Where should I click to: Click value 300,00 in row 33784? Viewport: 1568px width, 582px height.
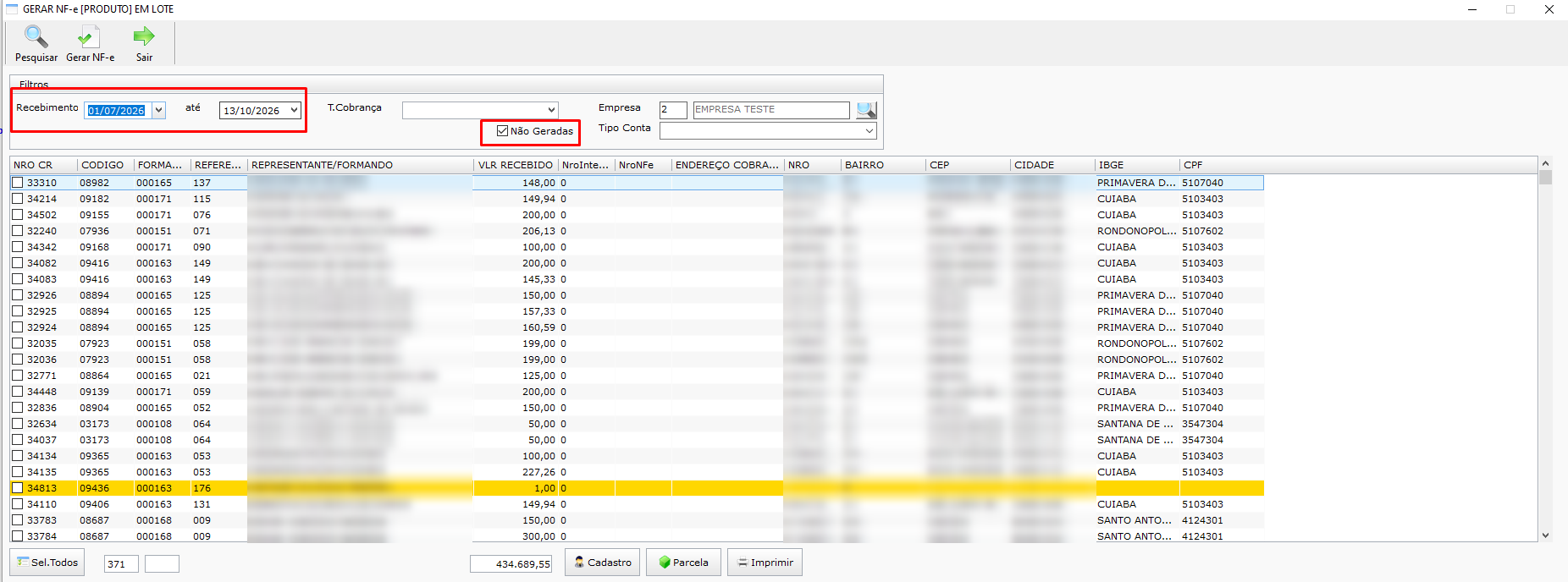tap(538, 536)
